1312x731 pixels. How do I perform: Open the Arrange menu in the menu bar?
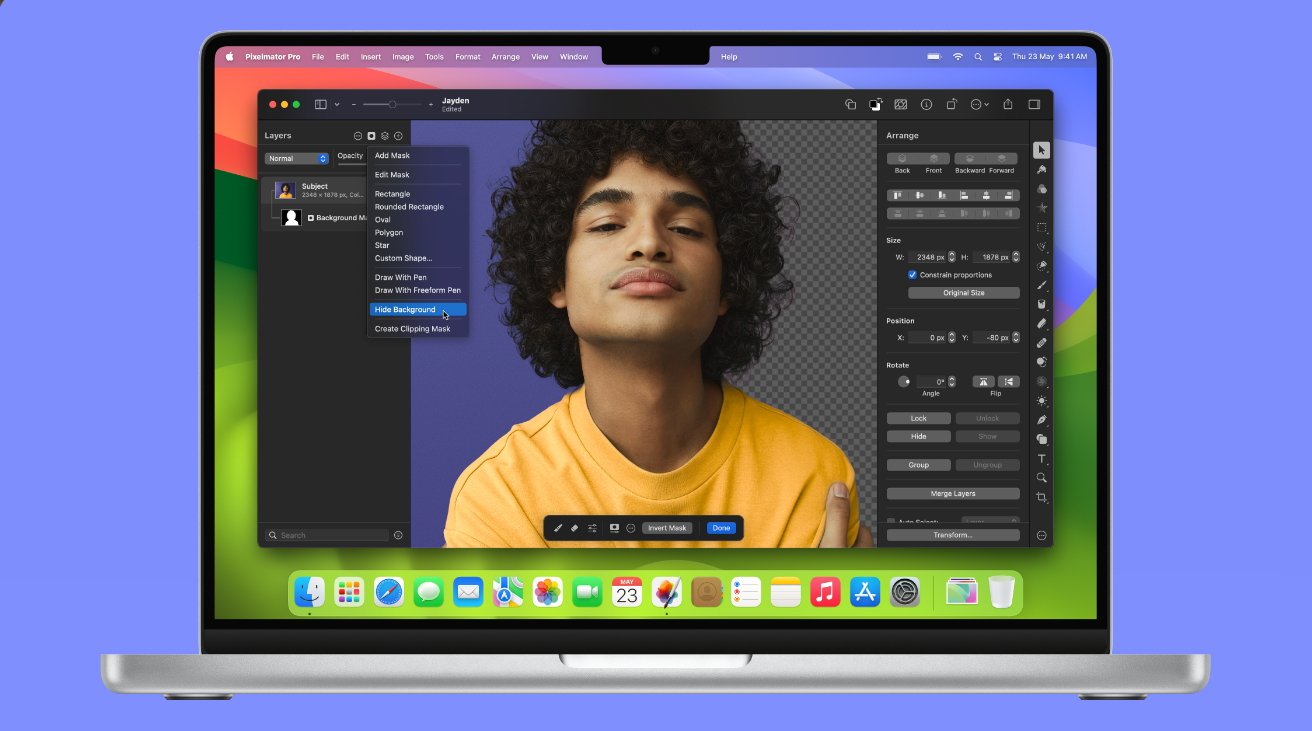point(505,57)
